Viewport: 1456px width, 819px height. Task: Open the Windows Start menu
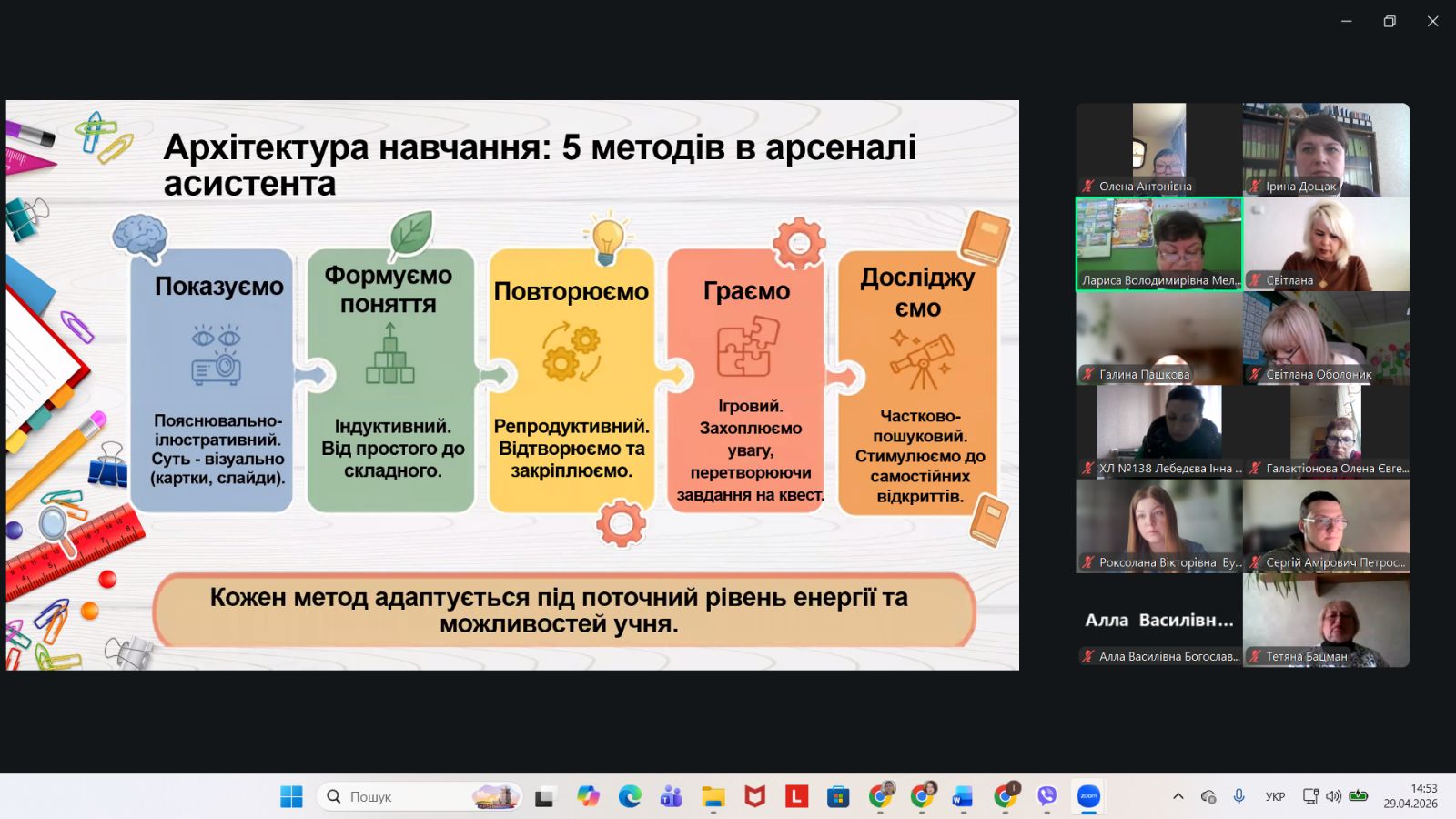[291, 796]
